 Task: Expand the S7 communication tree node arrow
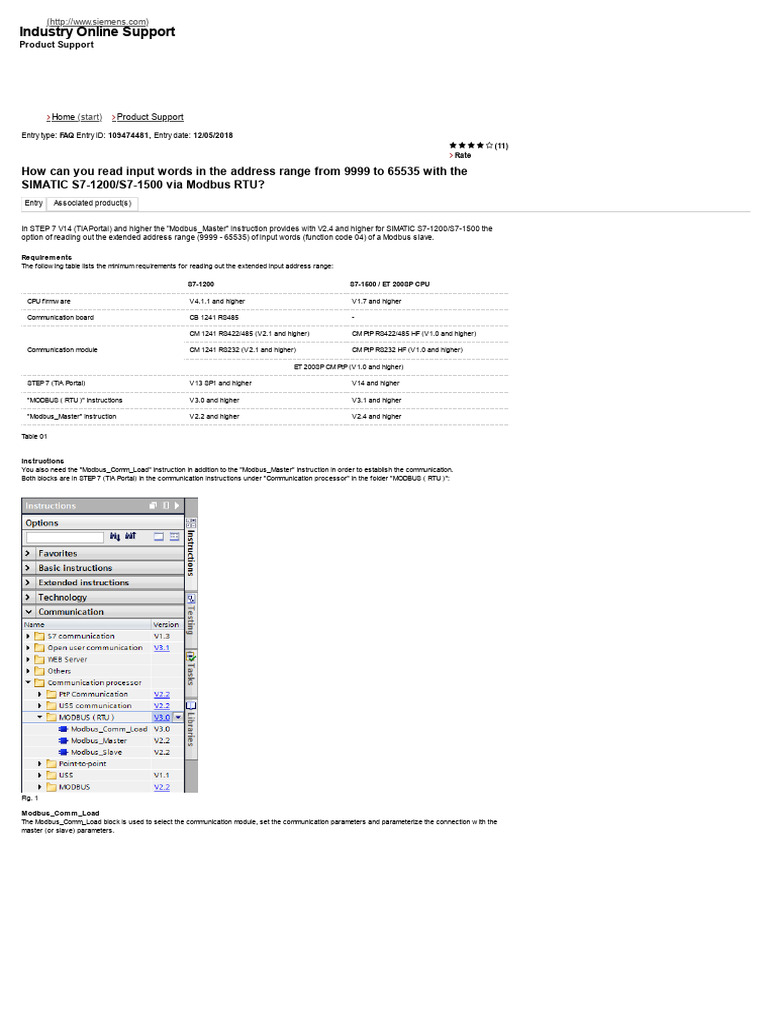point(28,636)
